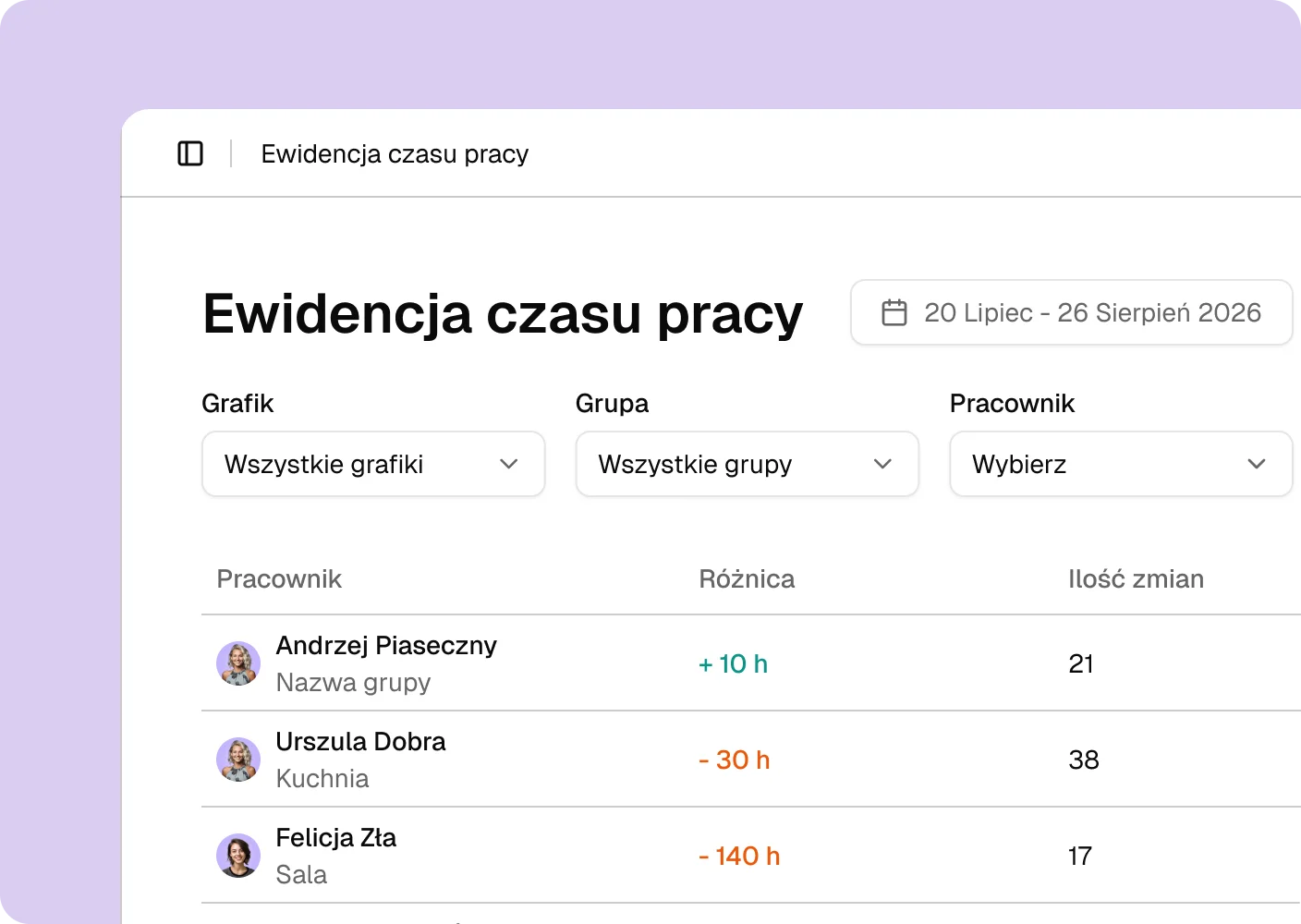The image size is (1301, 924).
Task: Click the Grafik filter label
Action: click(x=237, y=403)
